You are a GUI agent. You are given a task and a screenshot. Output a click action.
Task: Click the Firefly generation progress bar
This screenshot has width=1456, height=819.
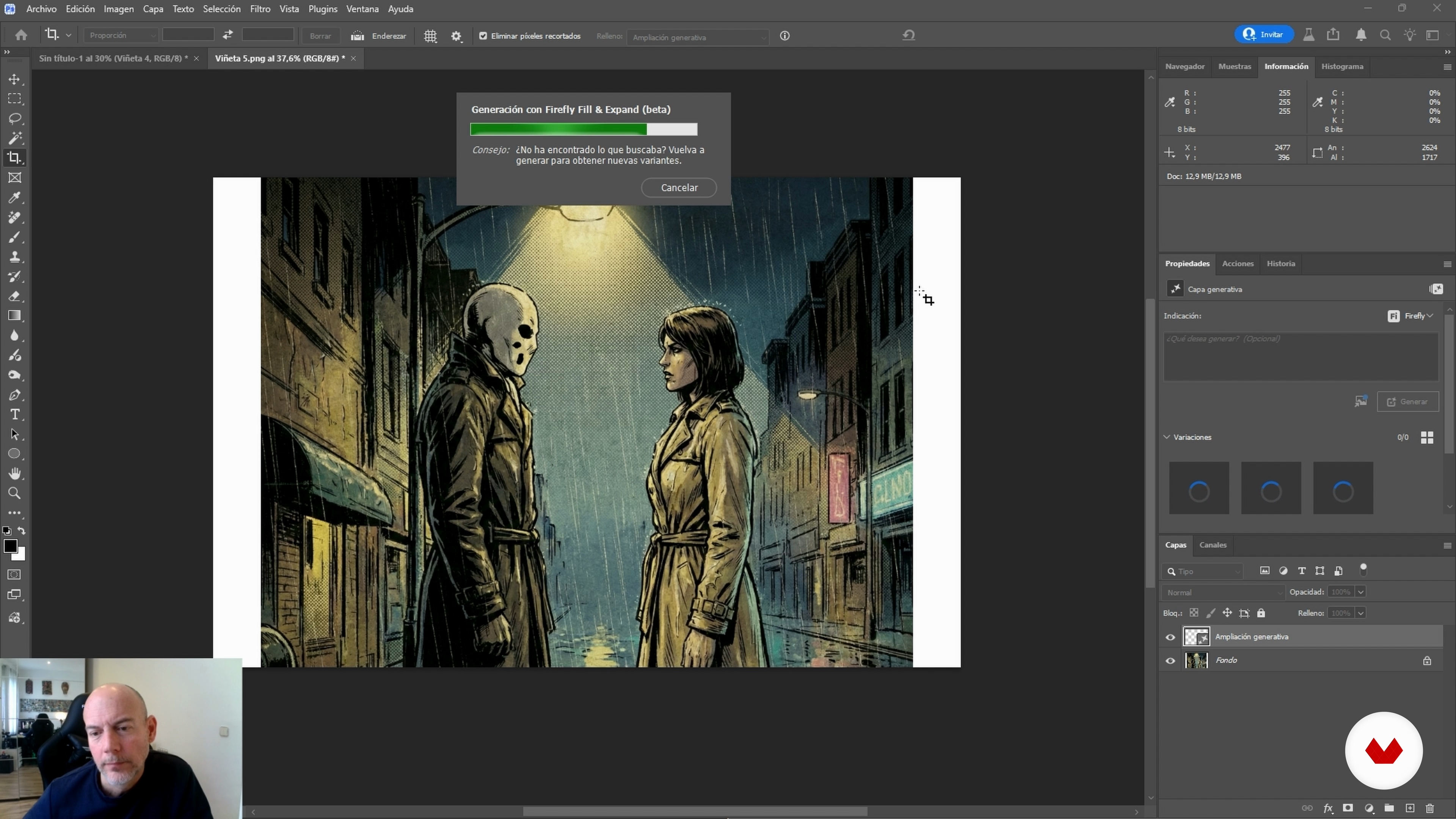coord(583,129)
